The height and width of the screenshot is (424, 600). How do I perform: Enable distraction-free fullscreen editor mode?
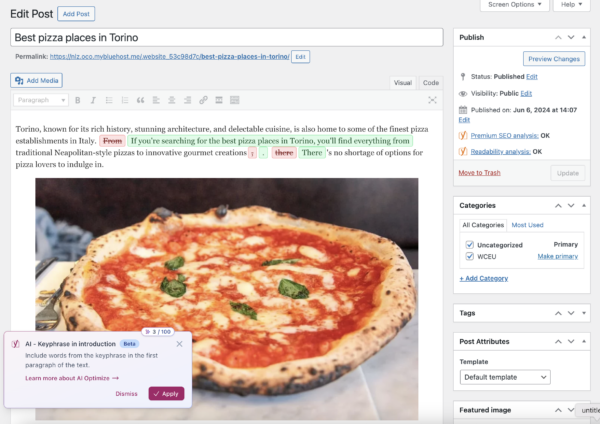(432, 100)
